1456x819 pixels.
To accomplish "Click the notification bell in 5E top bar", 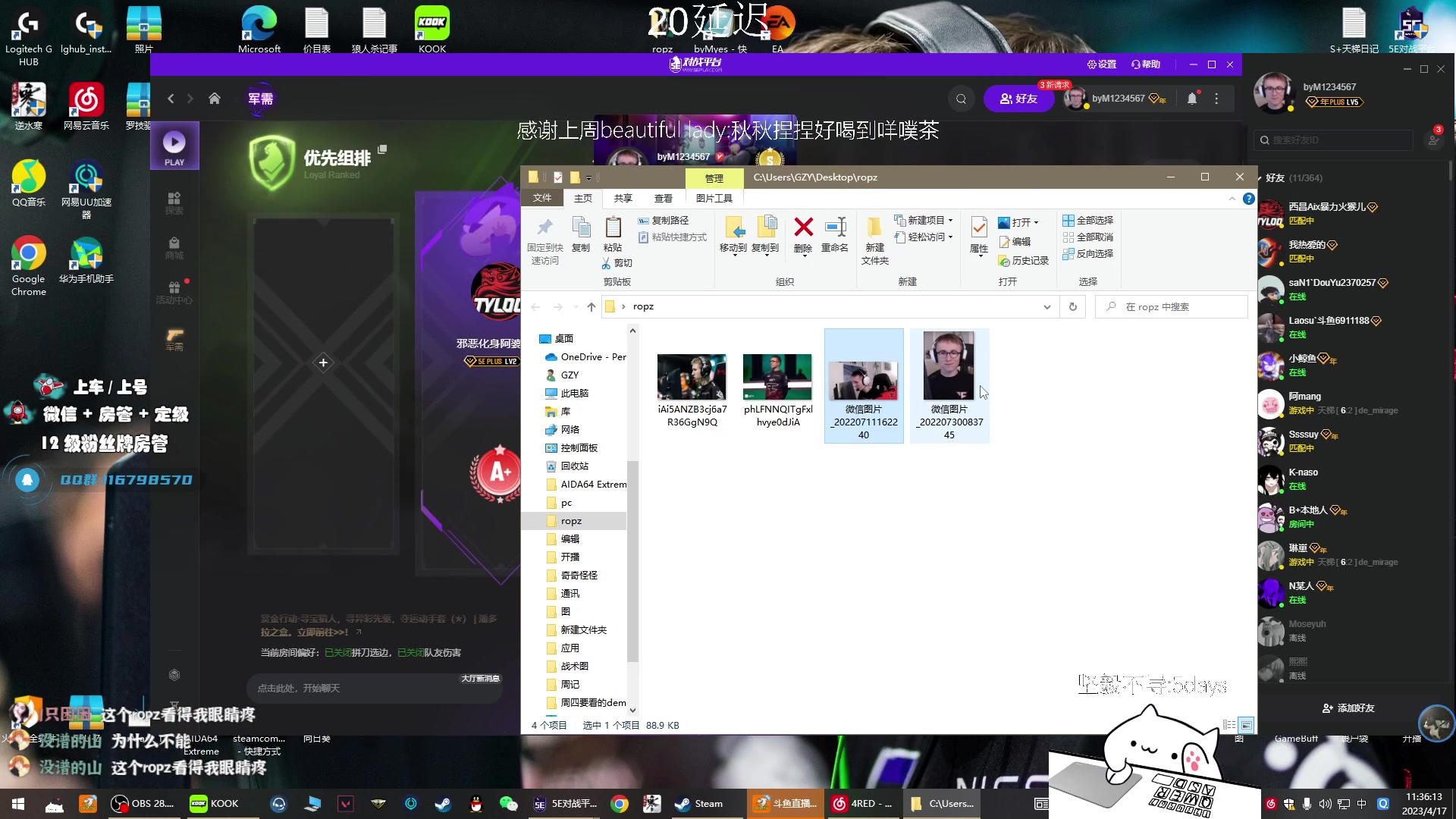I will 1192,99.
